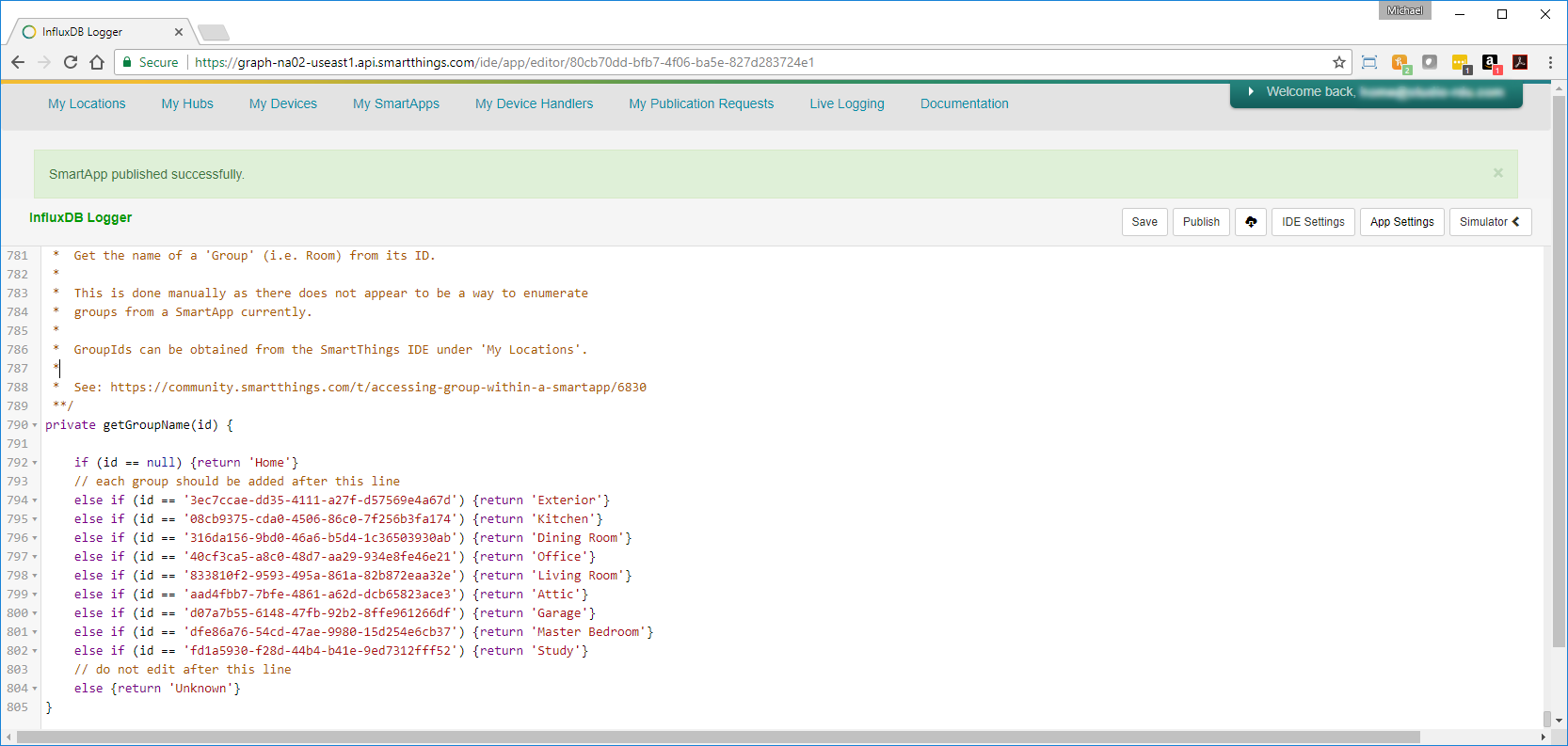Open My Devices page
The image size is (1568, 746).
(x=283, y=103)
